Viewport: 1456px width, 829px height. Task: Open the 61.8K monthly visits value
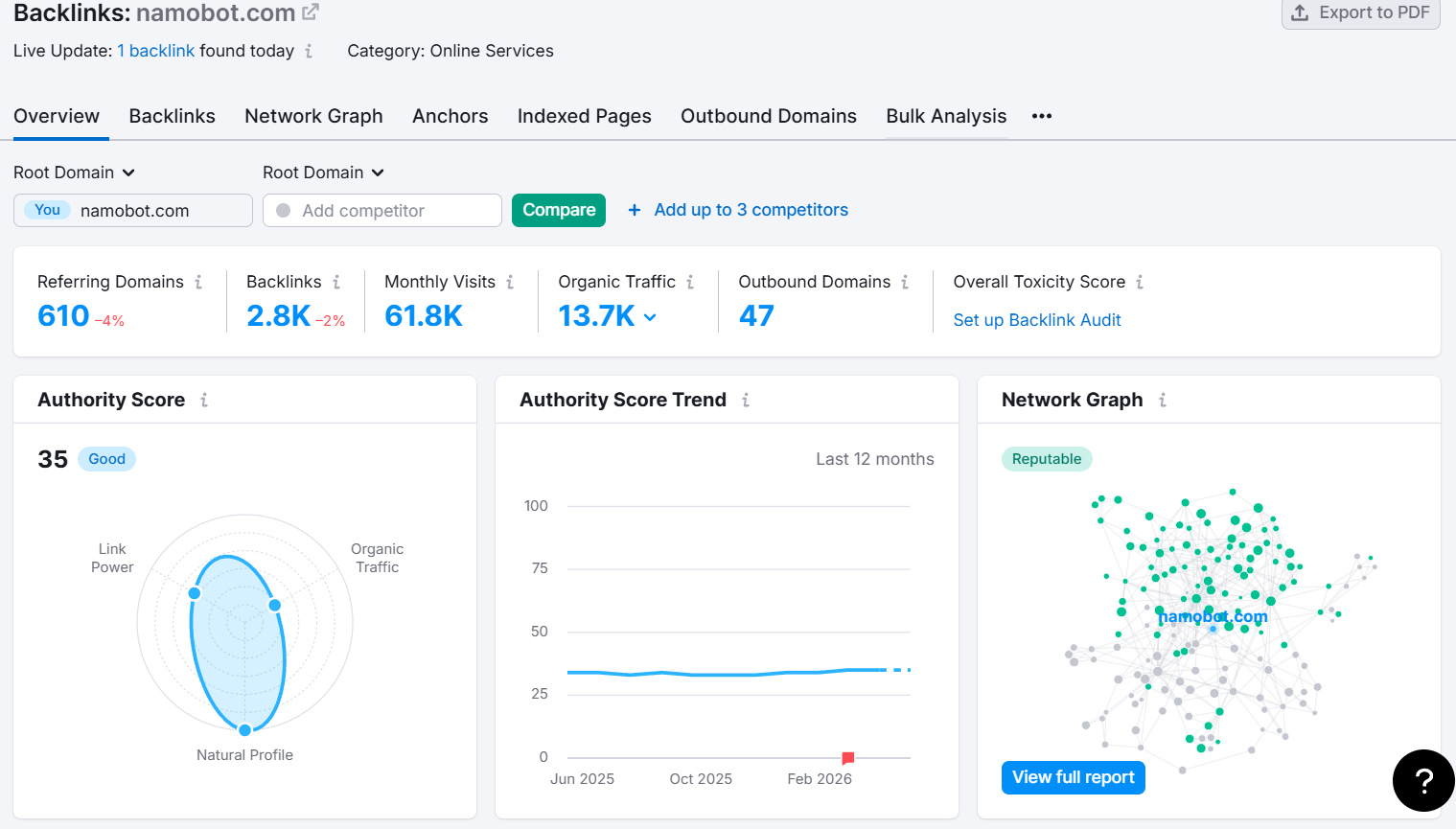click(x=424, y=315)
